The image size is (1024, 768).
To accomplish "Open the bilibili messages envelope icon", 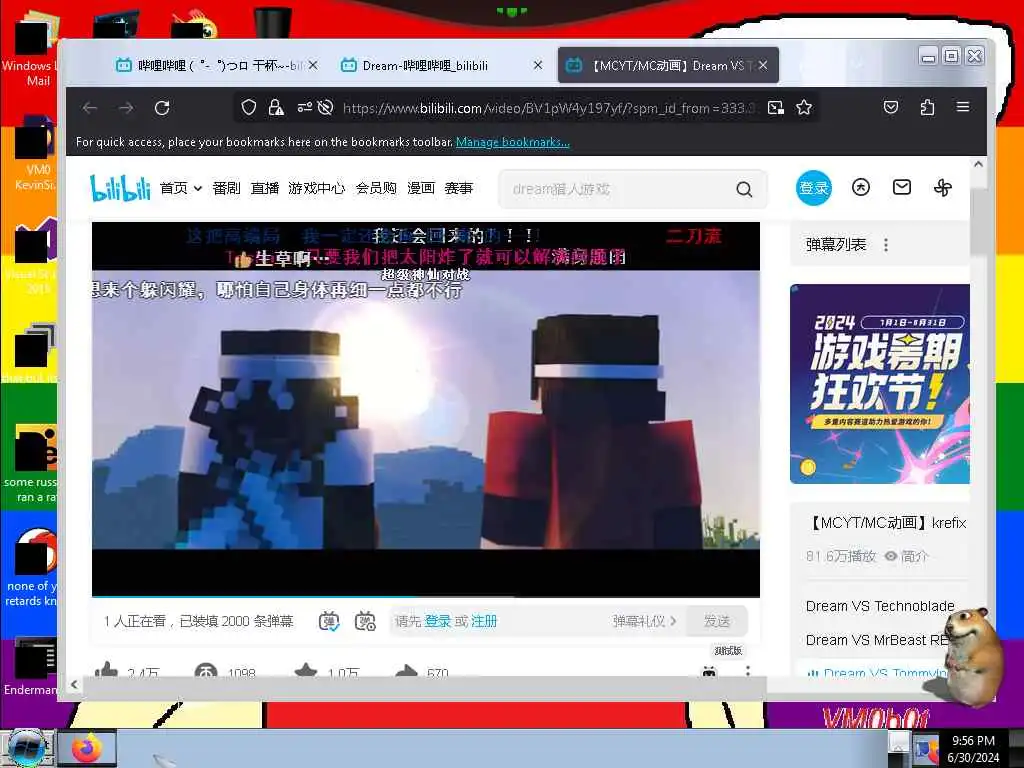I will pyautogui.click(x=902, y=187).
